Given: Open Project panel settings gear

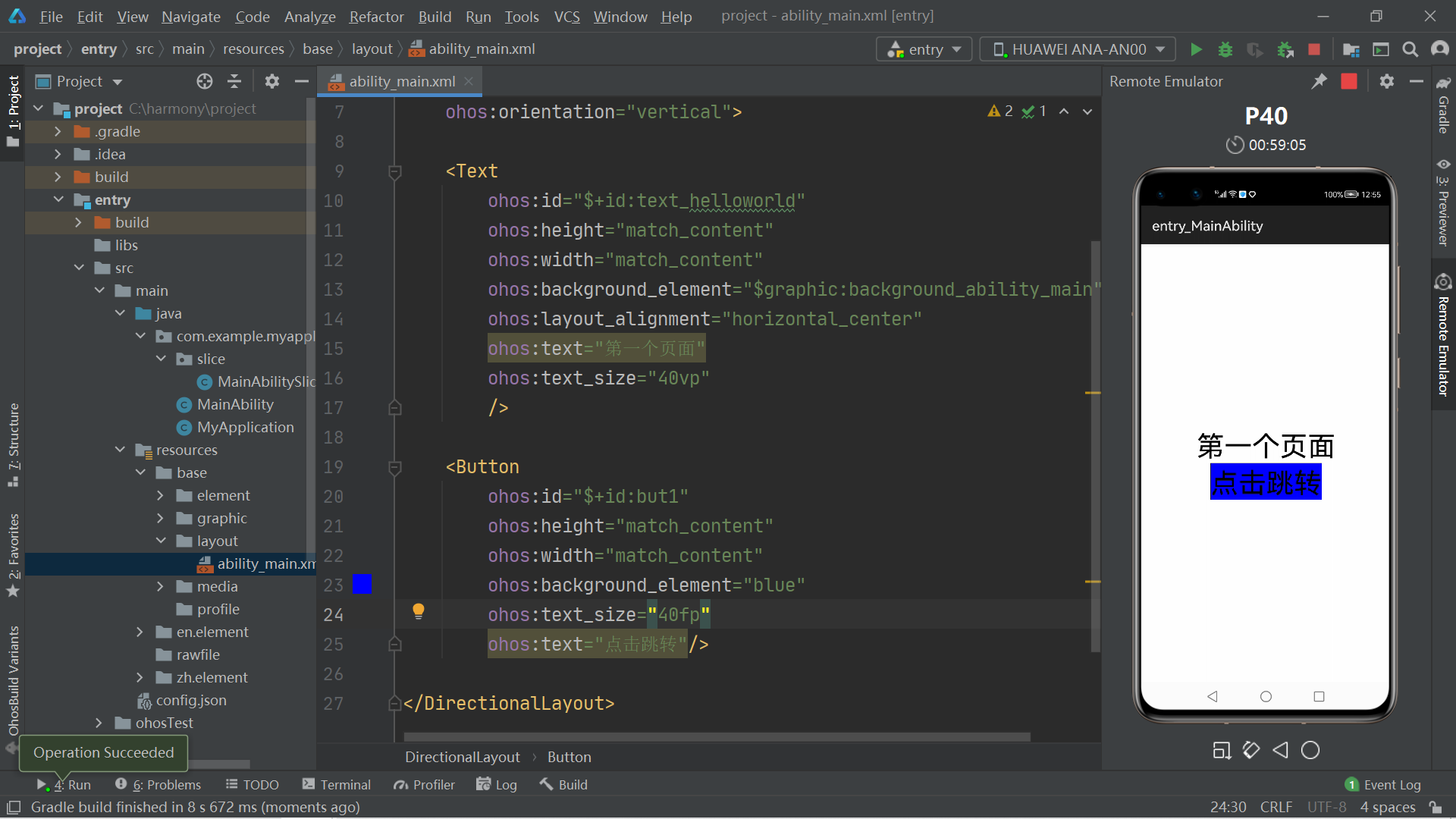Looking at the screenshot, I should (x=272, y=81).
